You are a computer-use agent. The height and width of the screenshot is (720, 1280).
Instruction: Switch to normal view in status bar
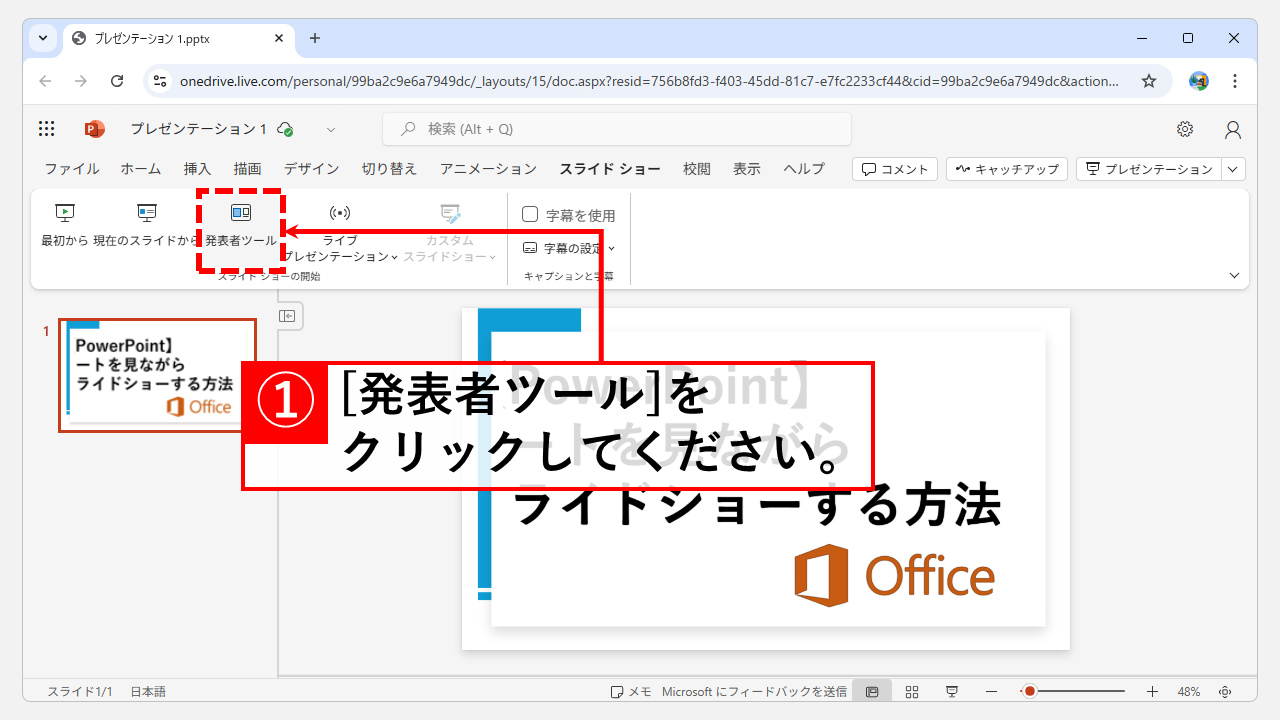pyautogui.click(x=872, y=692)
